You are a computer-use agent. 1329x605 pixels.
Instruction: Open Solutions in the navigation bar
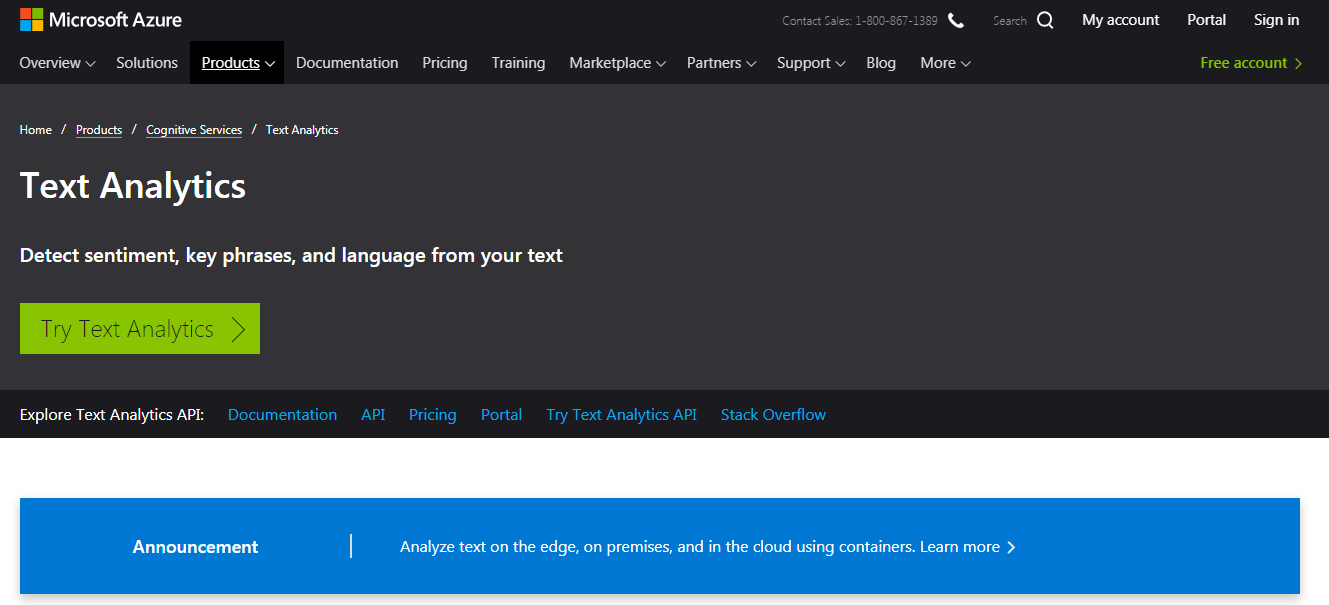coord(147,63)
